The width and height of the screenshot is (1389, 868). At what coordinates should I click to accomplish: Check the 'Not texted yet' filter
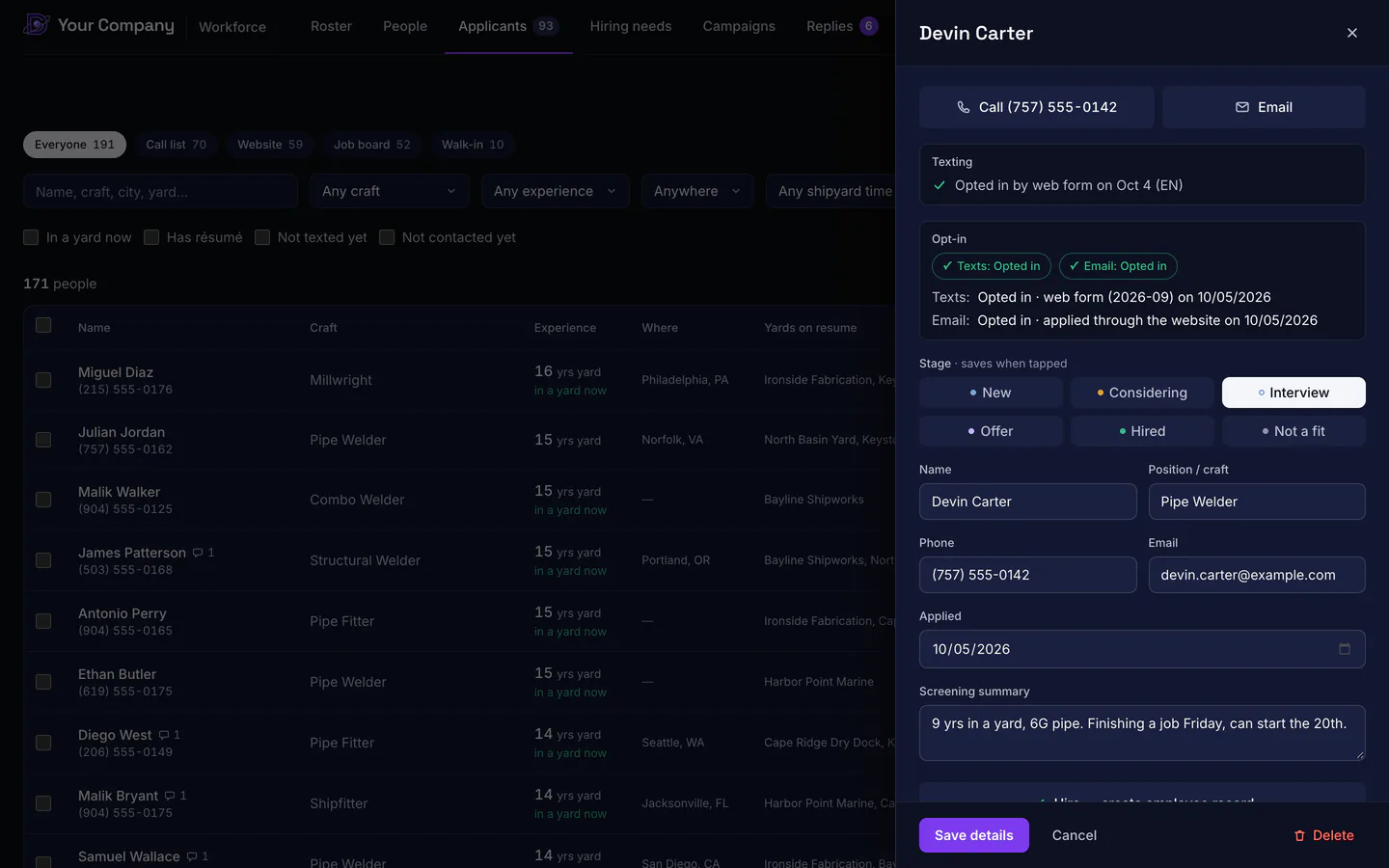[262, 237]
